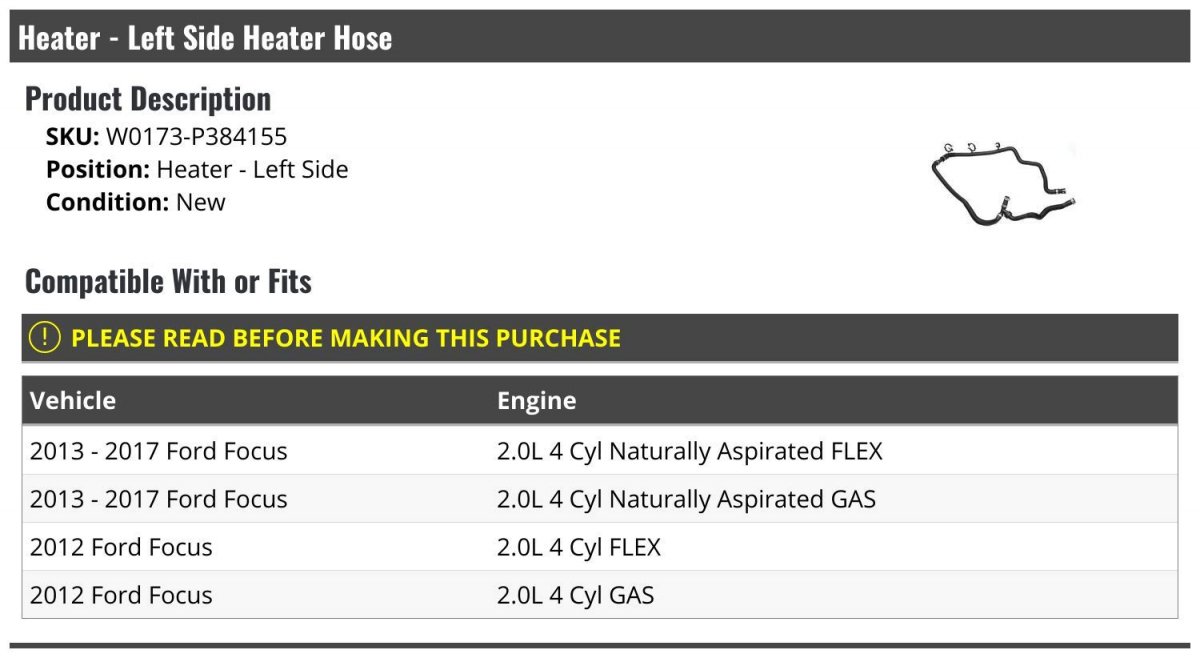Click the SKU number W0173-P384155
This screenshot has height=658, width=1200.
click(x=196, y=137)
